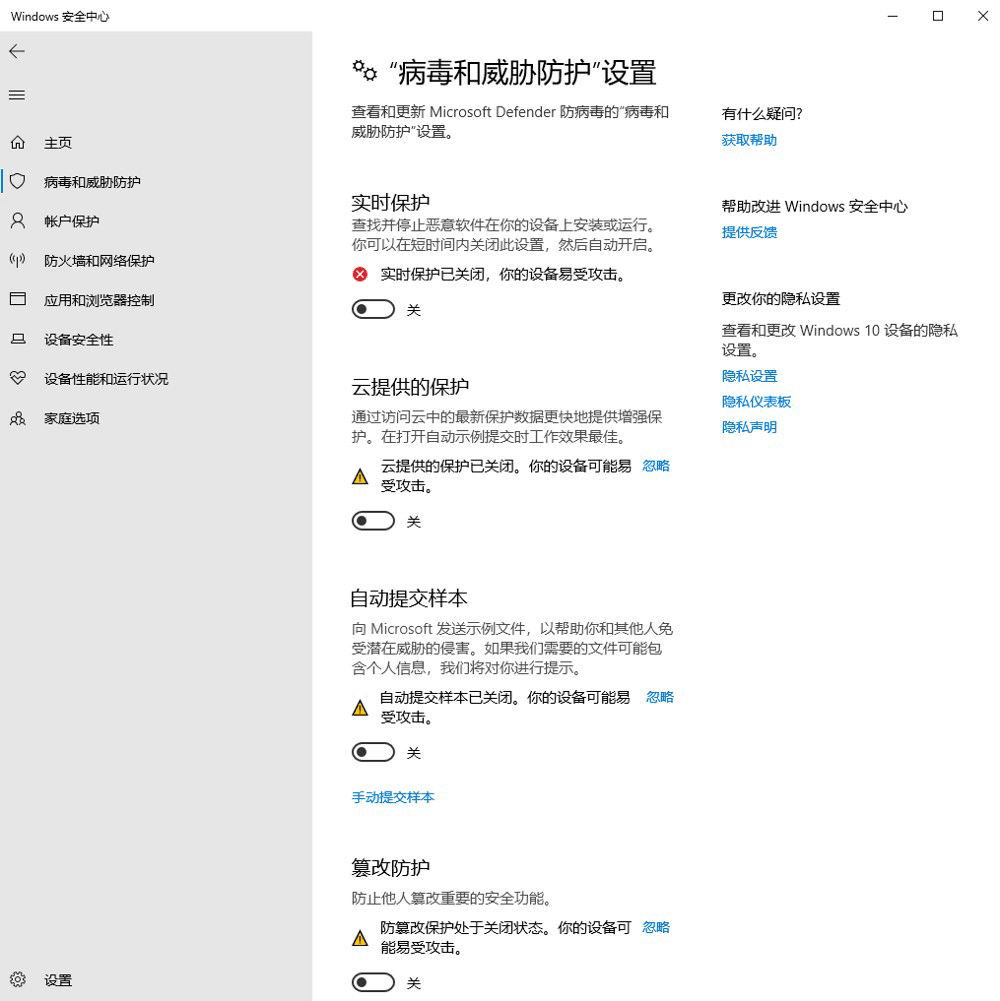Click the home icon beside 主页
1000x1001 pixels.
tap(18, 142)
